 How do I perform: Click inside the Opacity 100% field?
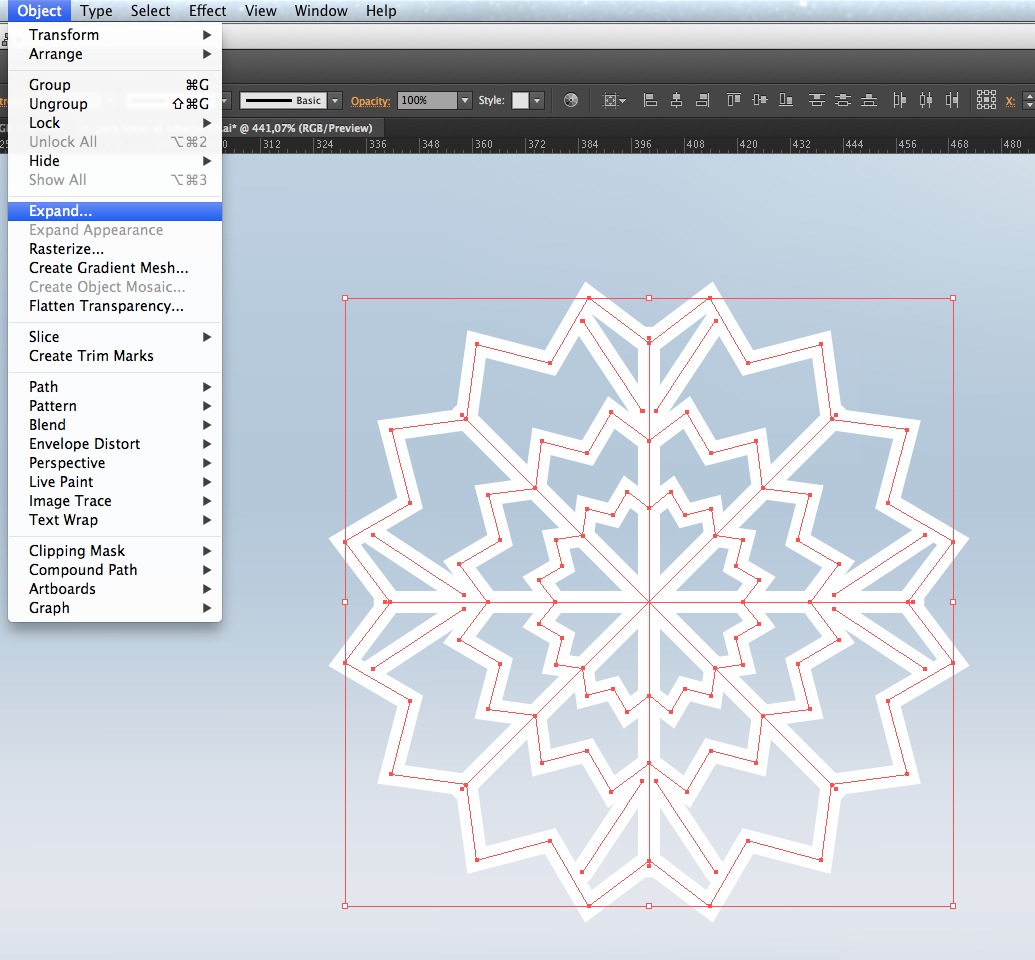pos(426,101)
